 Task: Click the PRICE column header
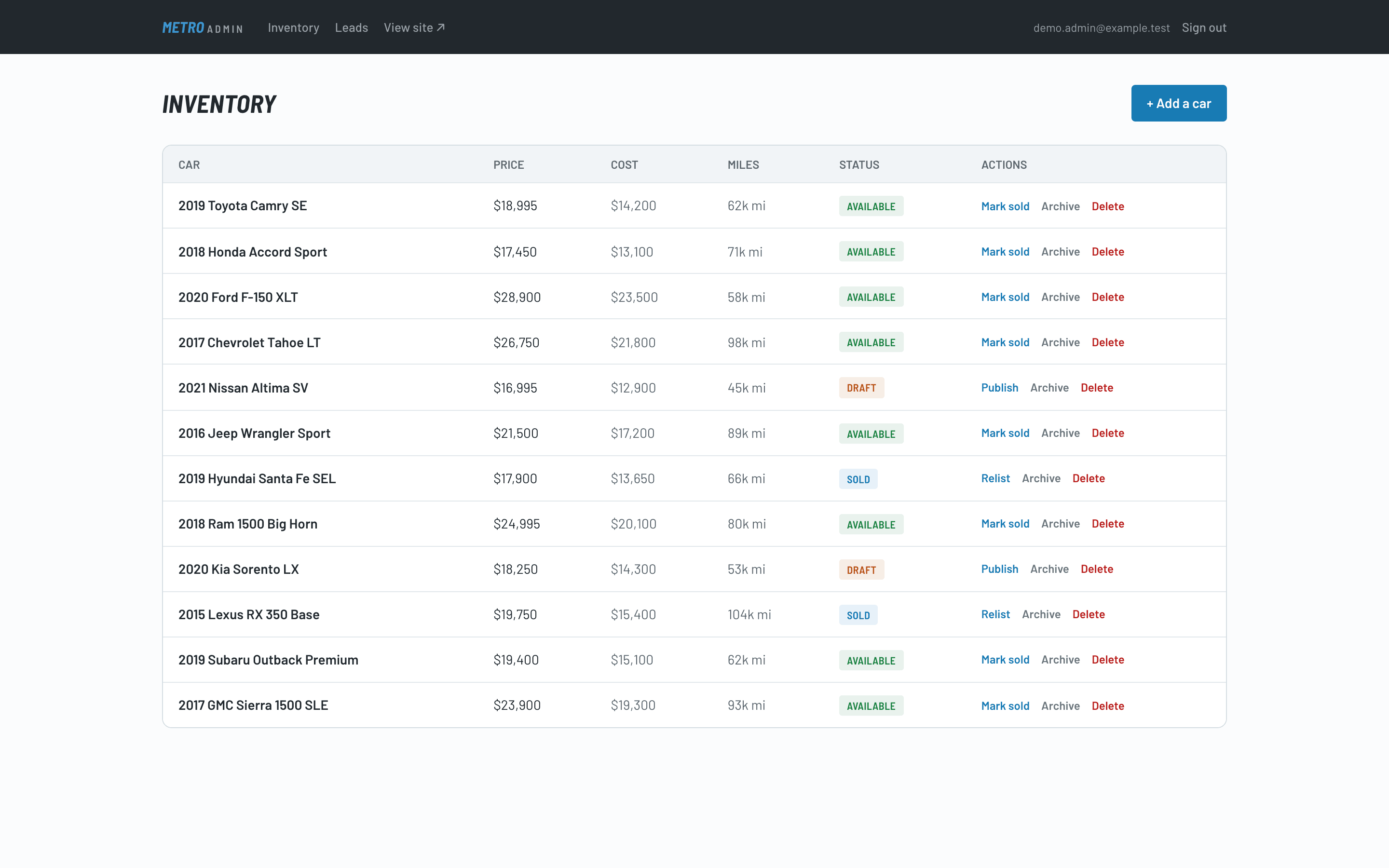point(508,165)
